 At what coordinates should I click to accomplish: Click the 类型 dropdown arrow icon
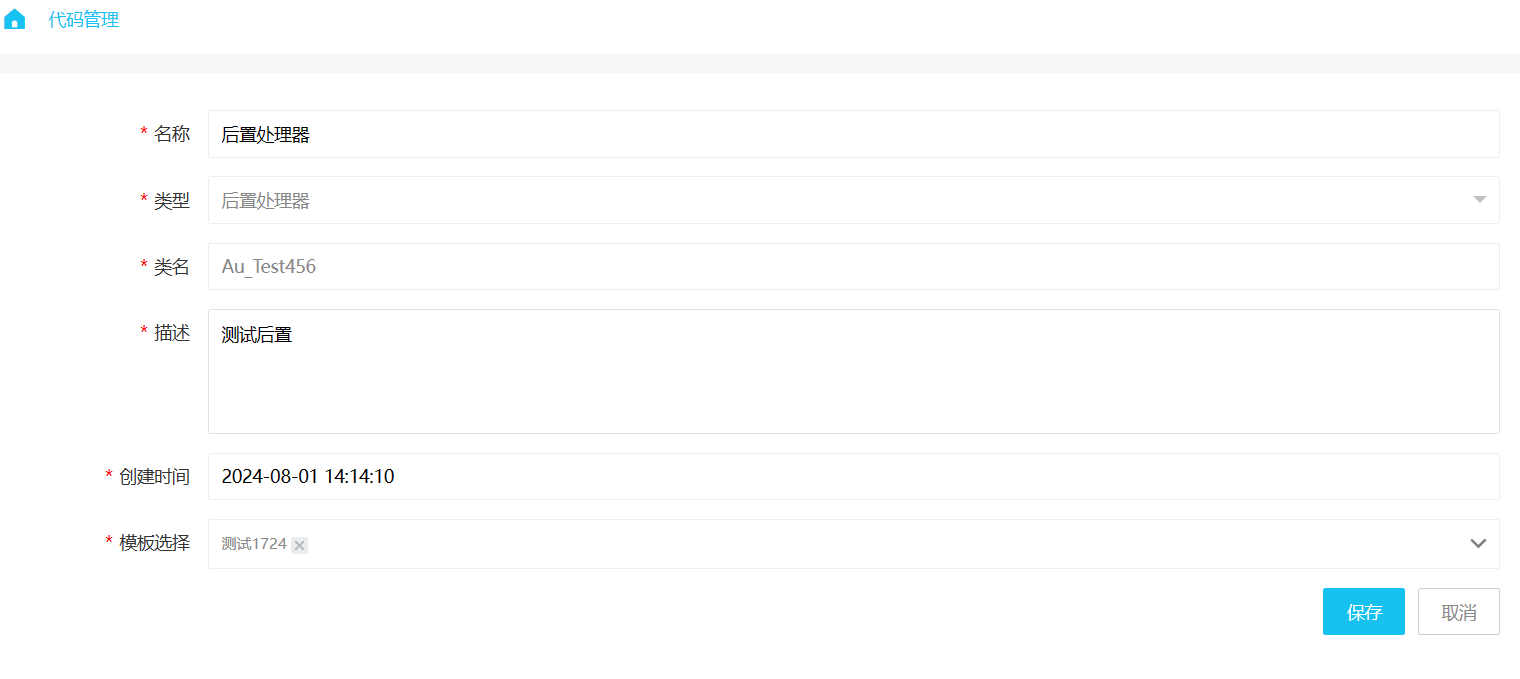tap(1480, 200)
